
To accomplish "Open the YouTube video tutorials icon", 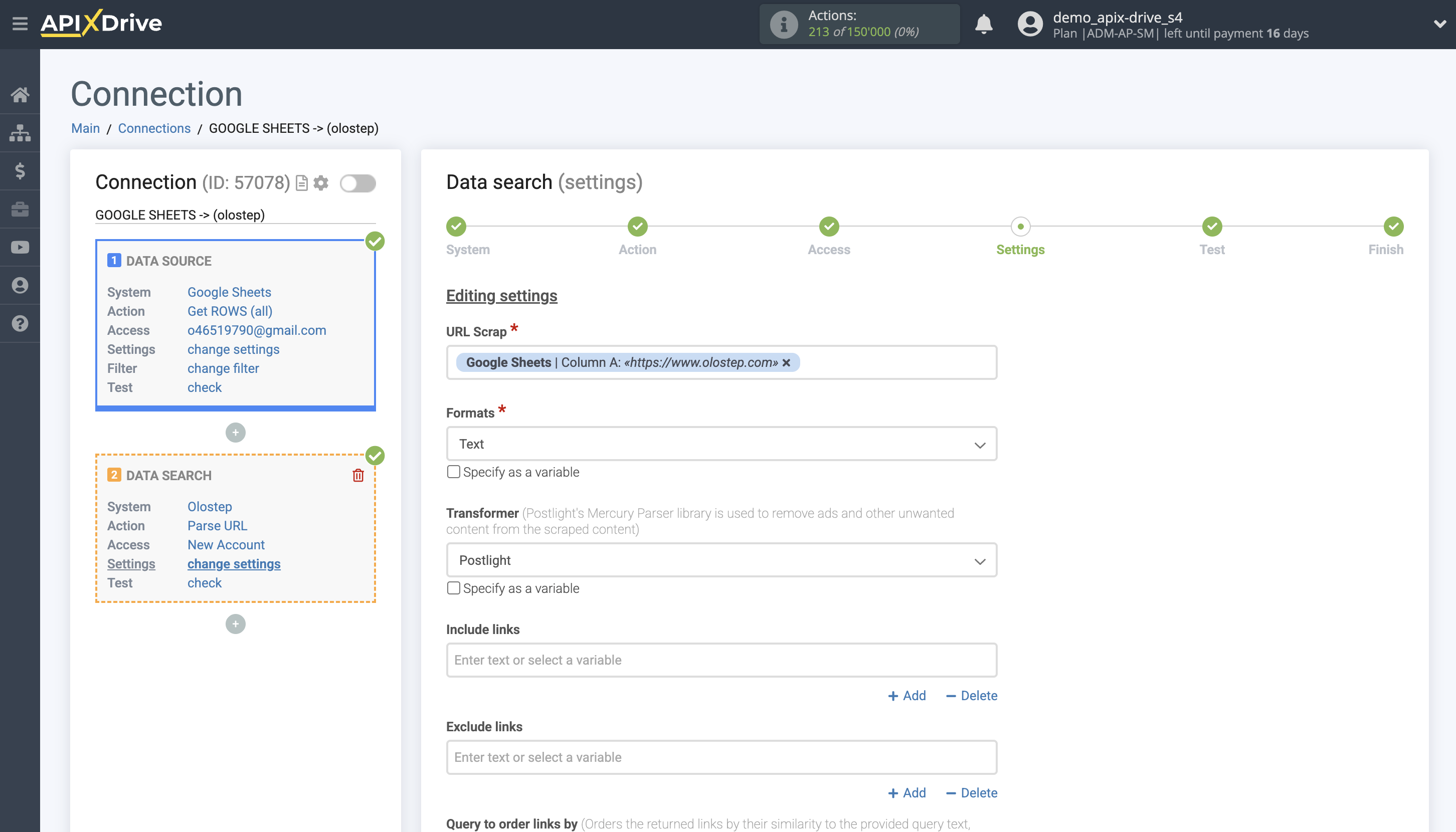I will click(x=20, y=248).
